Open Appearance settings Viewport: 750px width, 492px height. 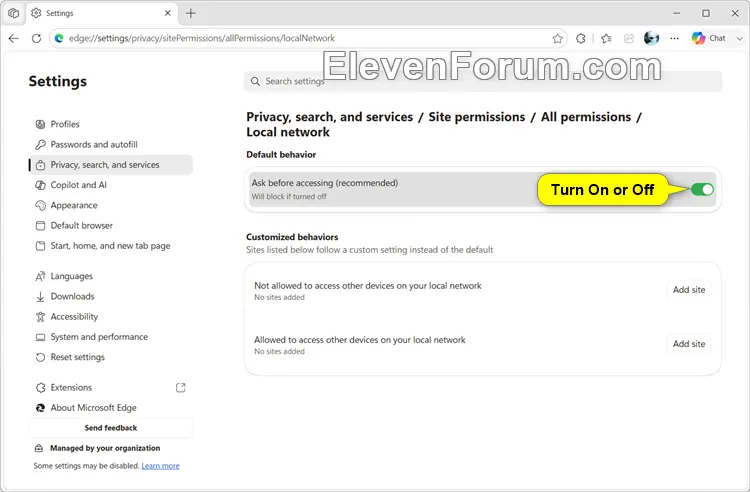(111, 205)
